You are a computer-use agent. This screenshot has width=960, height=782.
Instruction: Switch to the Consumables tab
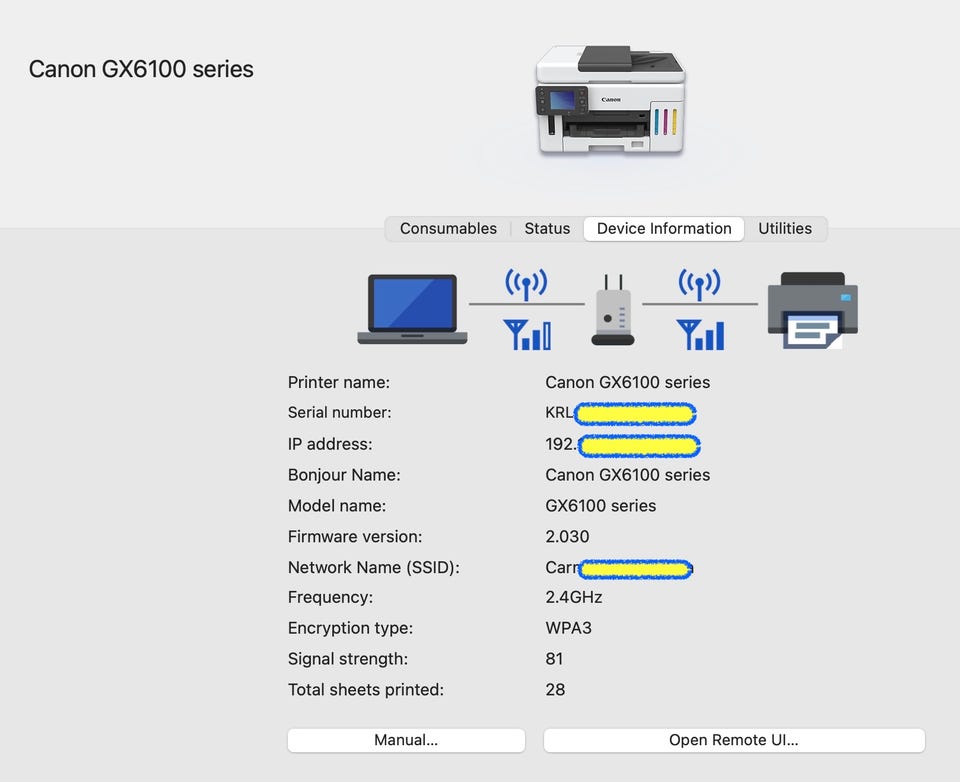[448, 228]
